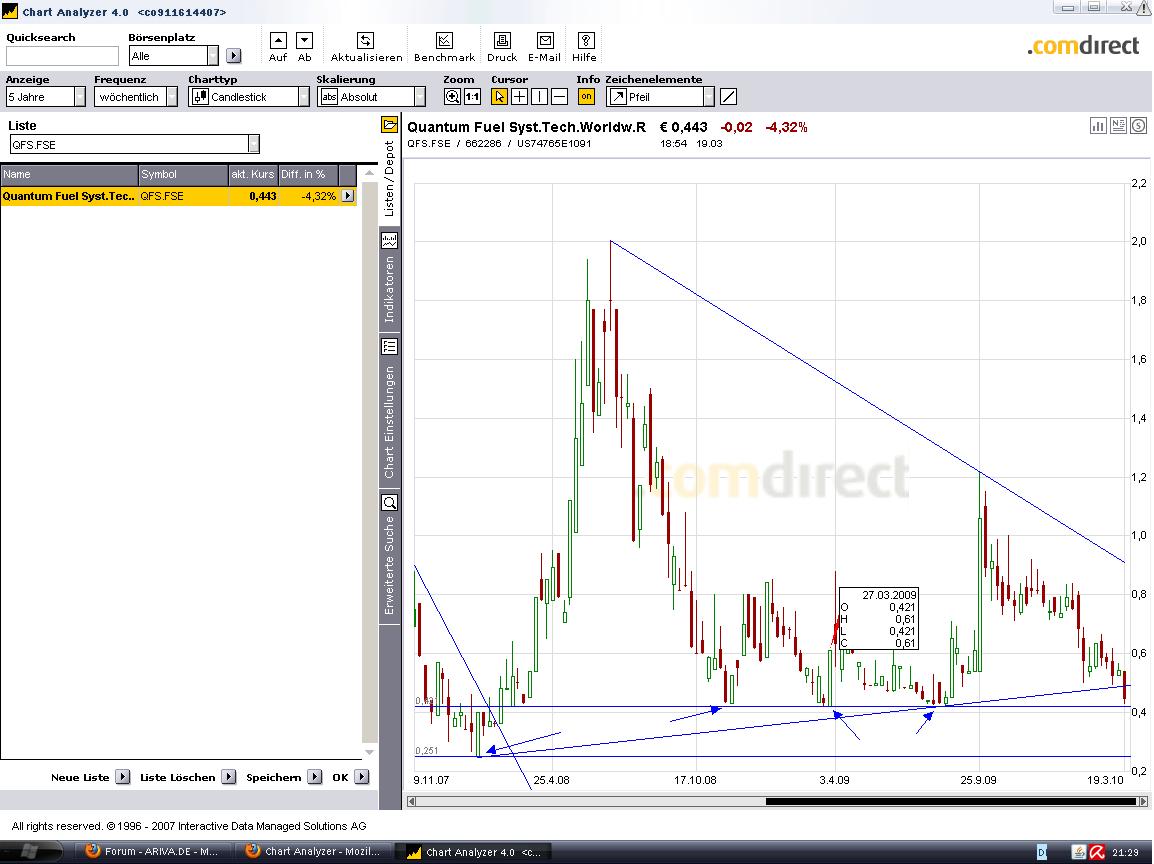
Task: Open the Hilfe help icon
Action: 586,41
